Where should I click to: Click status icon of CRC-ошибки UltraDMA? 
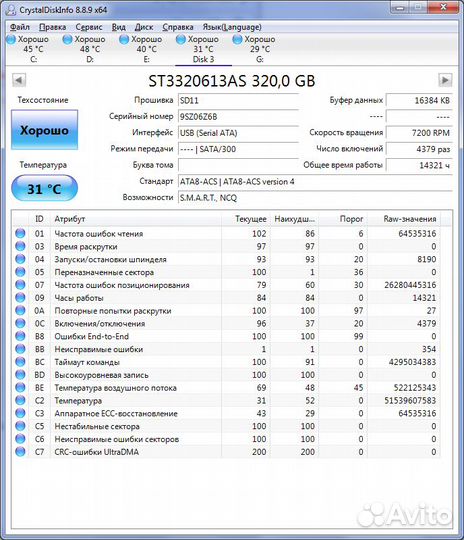pyautogui.click(x=20, y=451)
